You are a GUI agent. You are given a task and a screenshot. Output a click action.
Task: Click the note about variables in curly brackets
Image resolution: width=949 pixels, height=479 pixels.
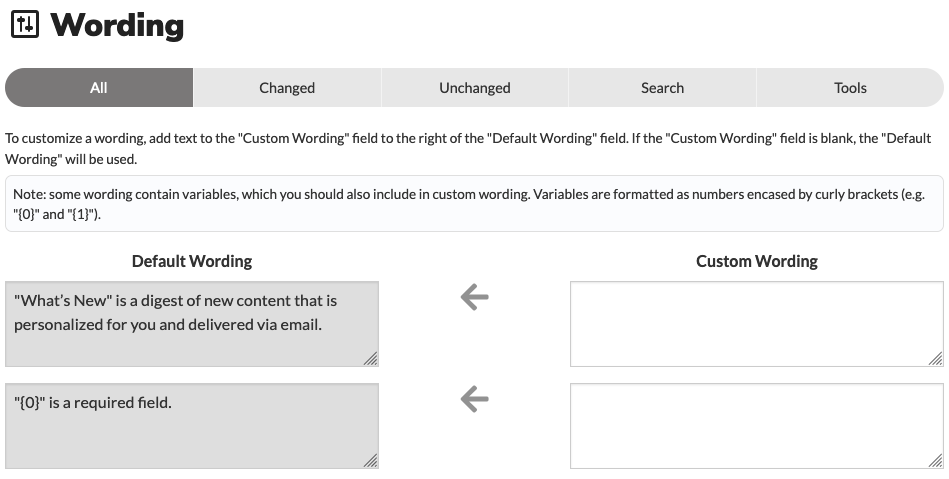coord(474,204)
